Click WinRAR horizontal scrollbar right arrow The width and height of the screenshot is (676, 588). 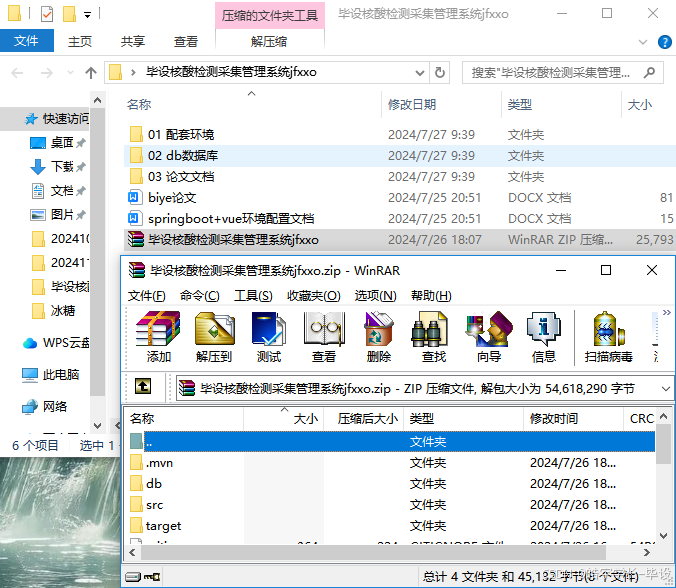[647, 552]
